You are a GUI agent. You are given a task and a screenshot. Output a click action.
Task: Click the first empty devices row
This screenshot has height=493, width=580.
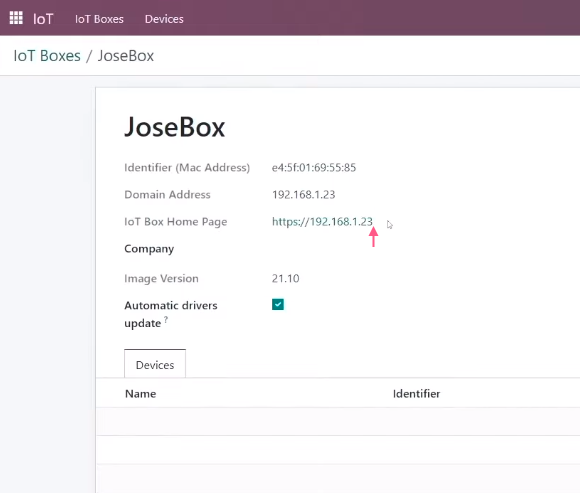pos(338,422)
